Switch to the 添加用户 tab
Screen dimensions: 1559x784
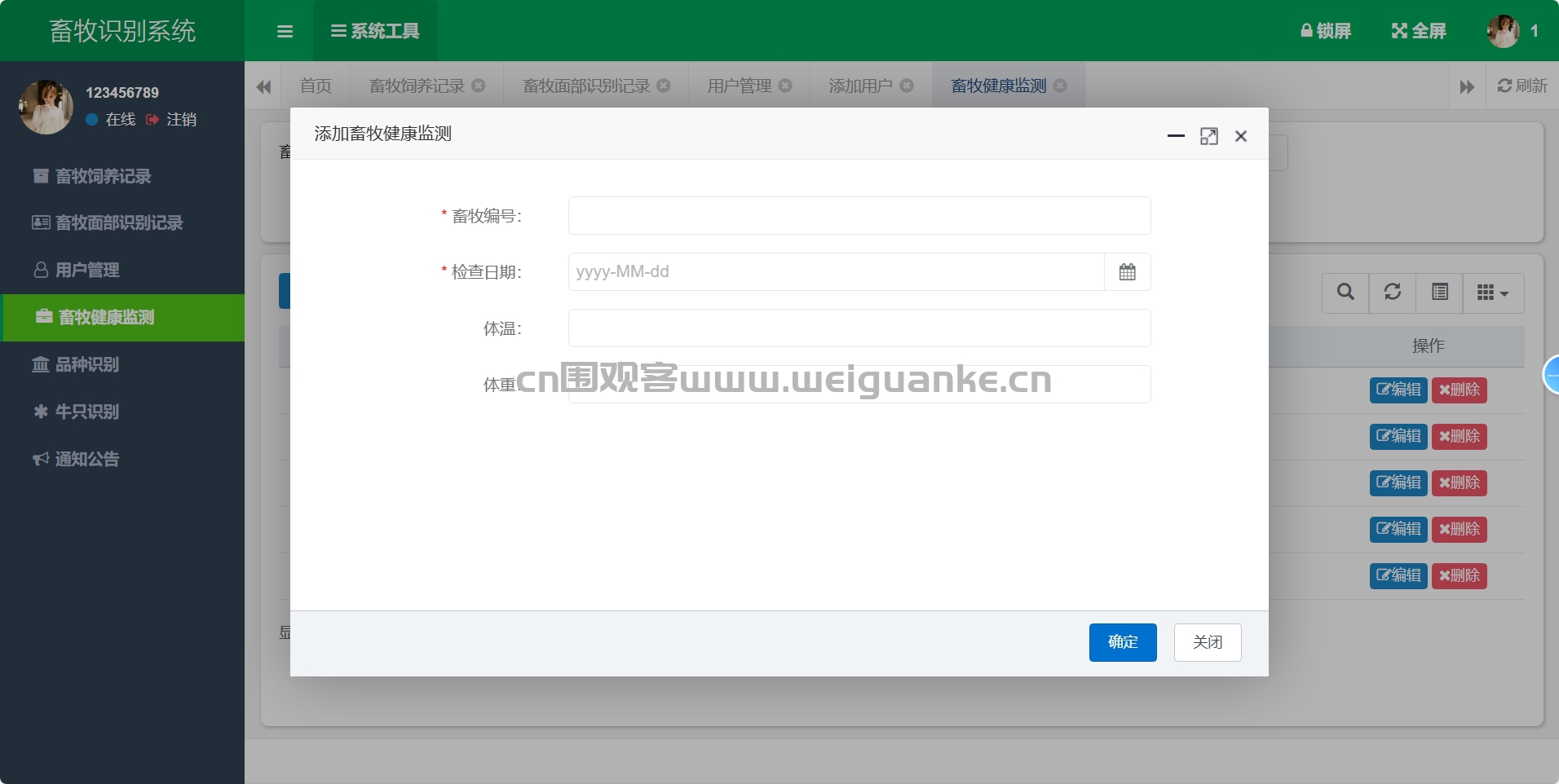click(x=860, y=86)
